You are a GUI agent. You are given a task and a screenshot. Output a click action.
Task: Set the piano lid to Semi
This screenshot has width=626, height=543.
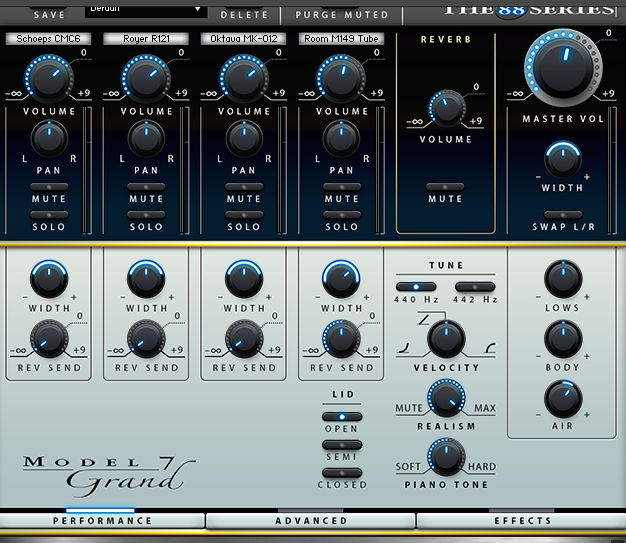click(342, 444)
